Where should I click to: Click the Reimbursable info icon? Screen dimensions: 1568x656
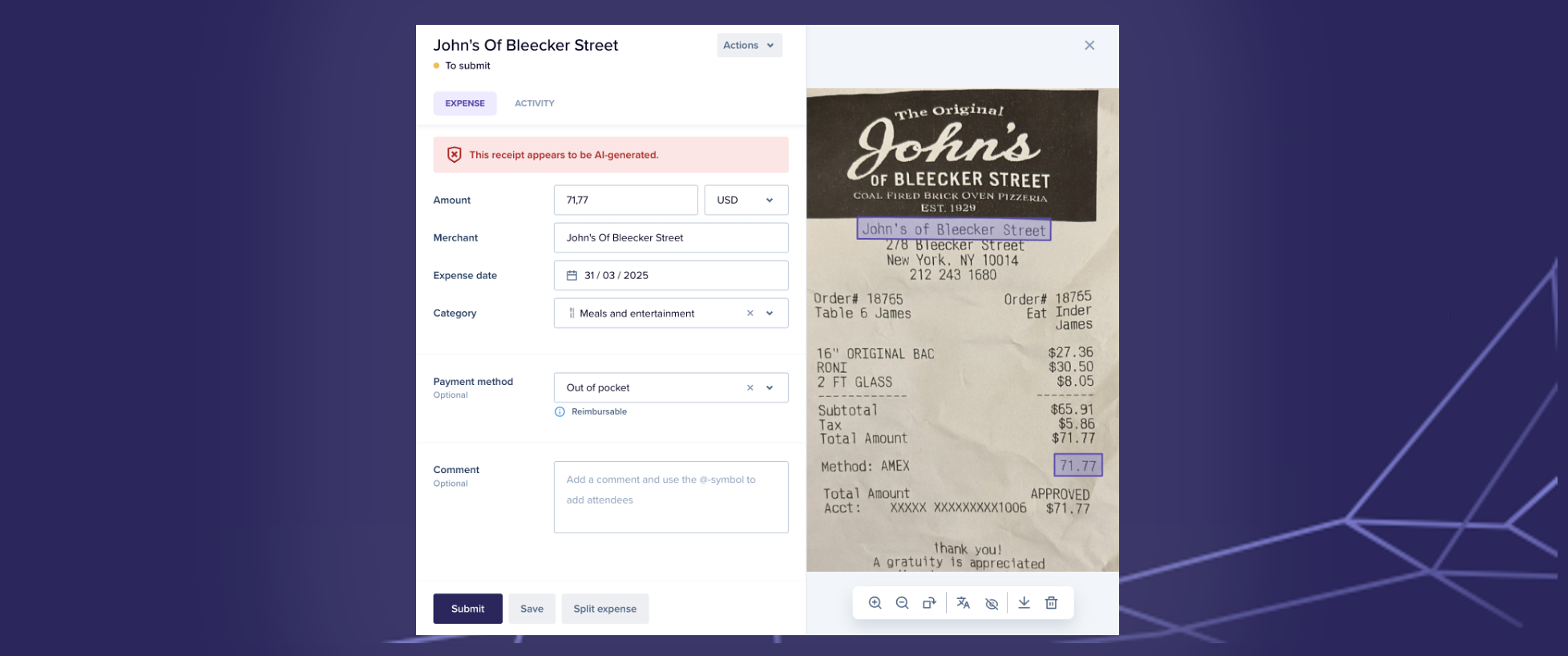pyautogui.click(x=560, y=411)
